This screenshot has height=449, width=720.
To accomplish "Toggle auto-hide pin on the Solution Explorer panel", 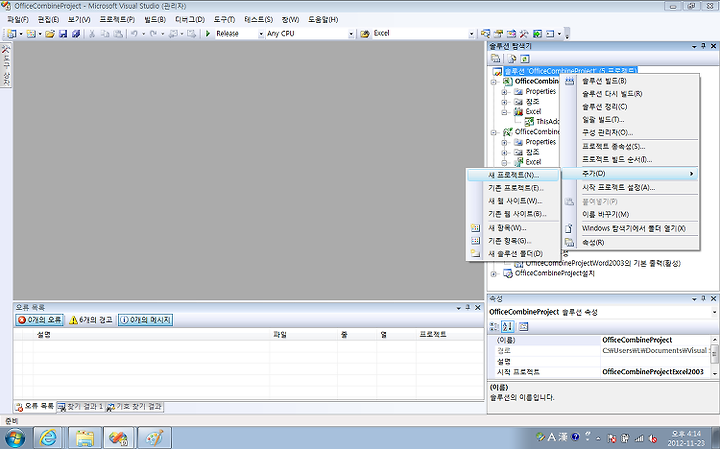I will pyautogui.click(x=703, y=46).
